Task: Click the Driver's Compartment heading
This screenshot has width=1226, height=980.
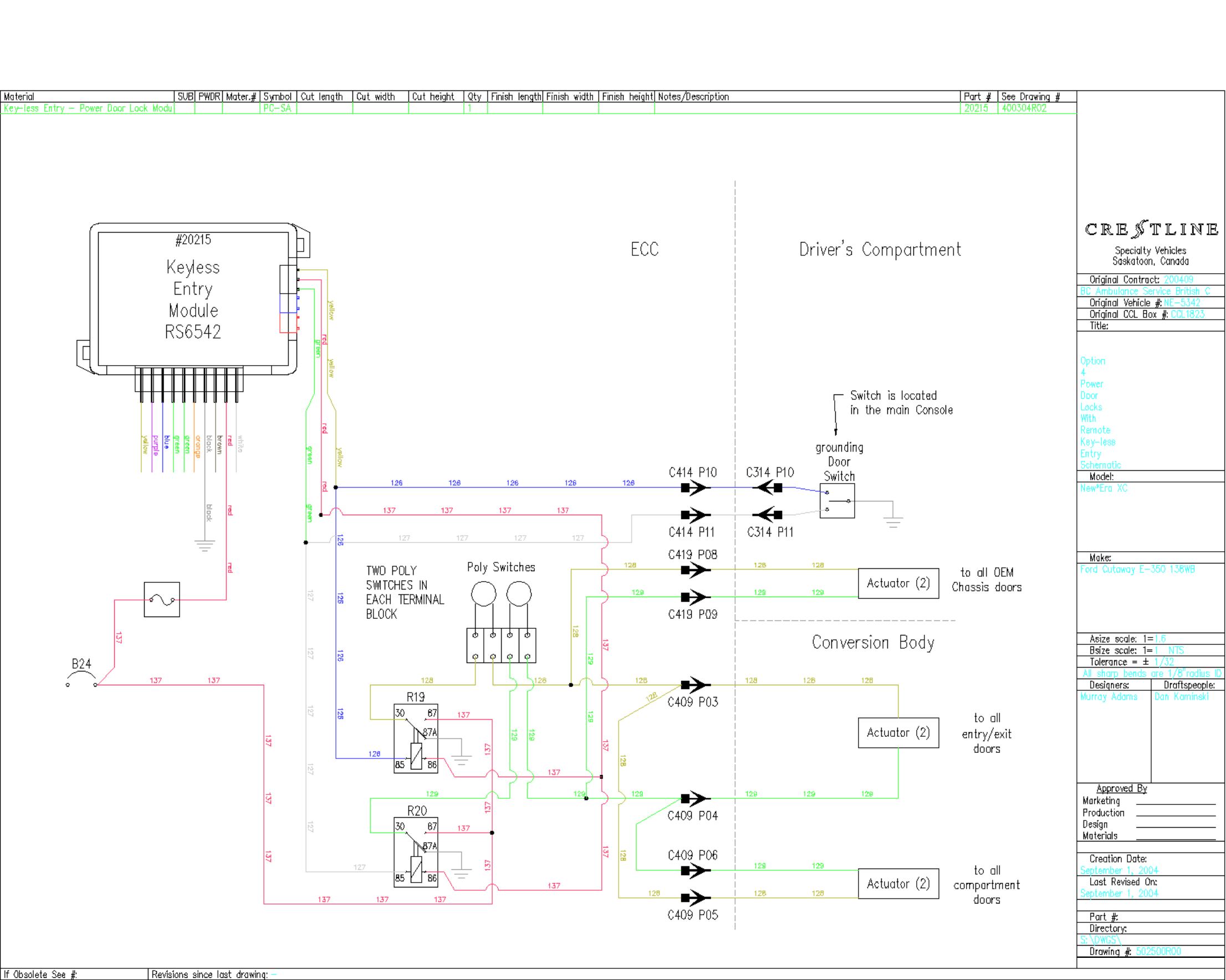Action: [x=880, y=249]
